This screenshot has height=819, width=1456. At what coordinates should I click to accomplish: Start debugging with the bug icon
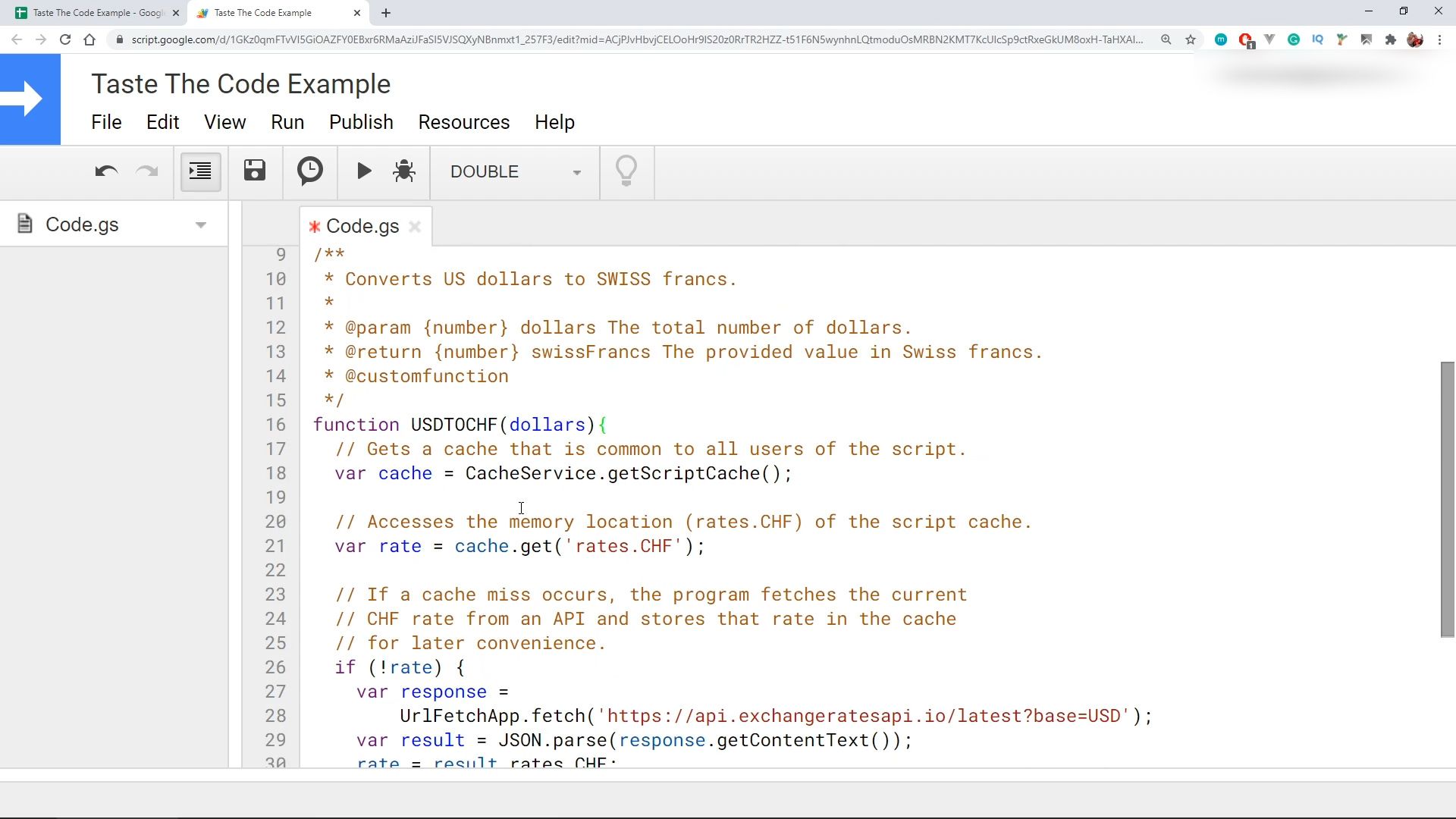click(x=404, y=171)
